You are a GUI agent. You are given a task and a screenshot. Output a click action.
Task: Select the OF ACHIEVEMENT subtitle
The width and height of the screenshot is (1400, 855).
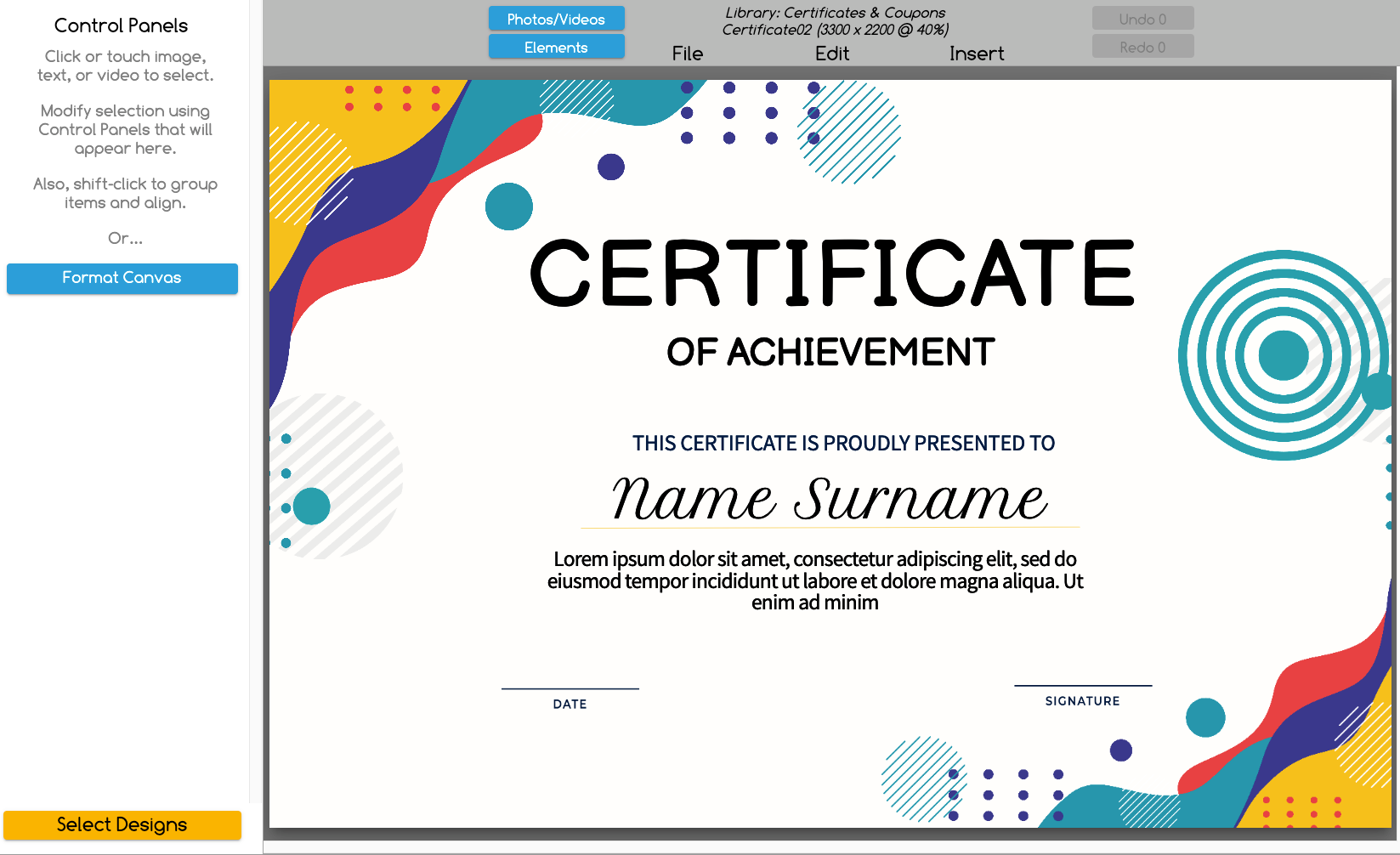pyautogui.click(x=830, y=352)
